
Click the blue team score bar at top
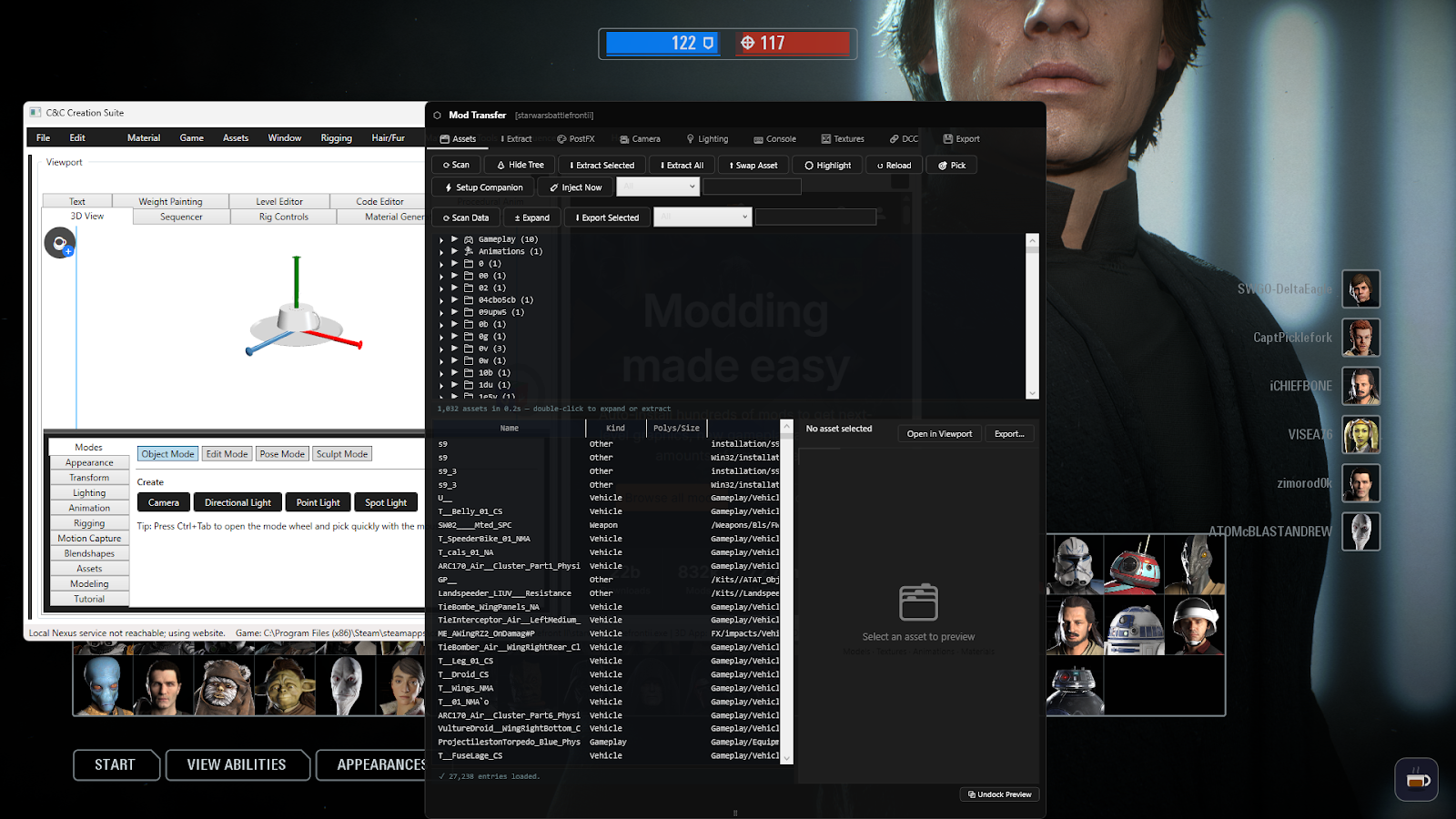[664, 42]
